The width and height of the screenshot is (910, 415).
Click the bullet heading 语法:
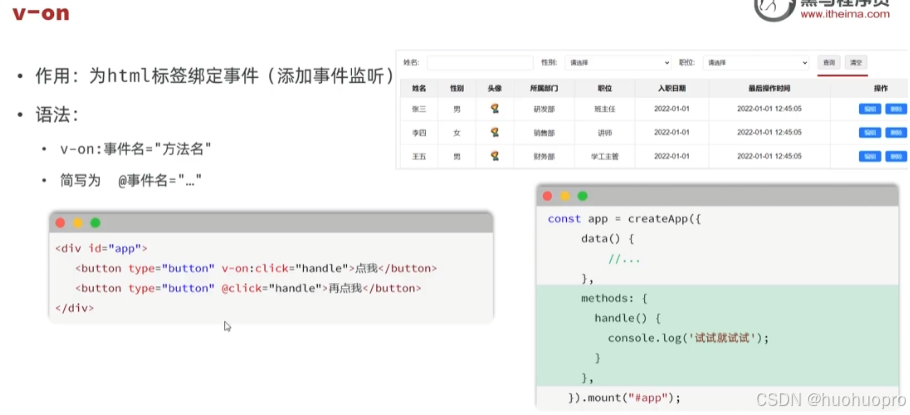tap(57, 114)
